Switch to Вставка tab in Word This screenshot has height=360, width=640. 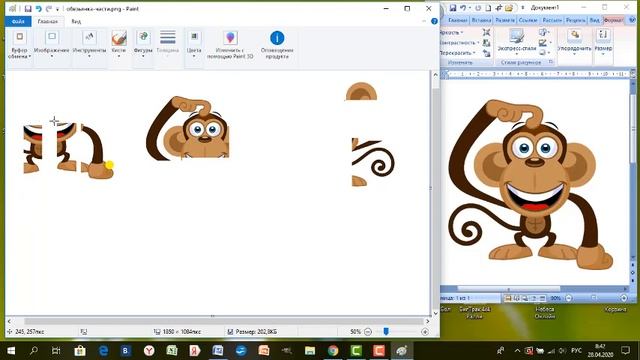pos(481,20)
